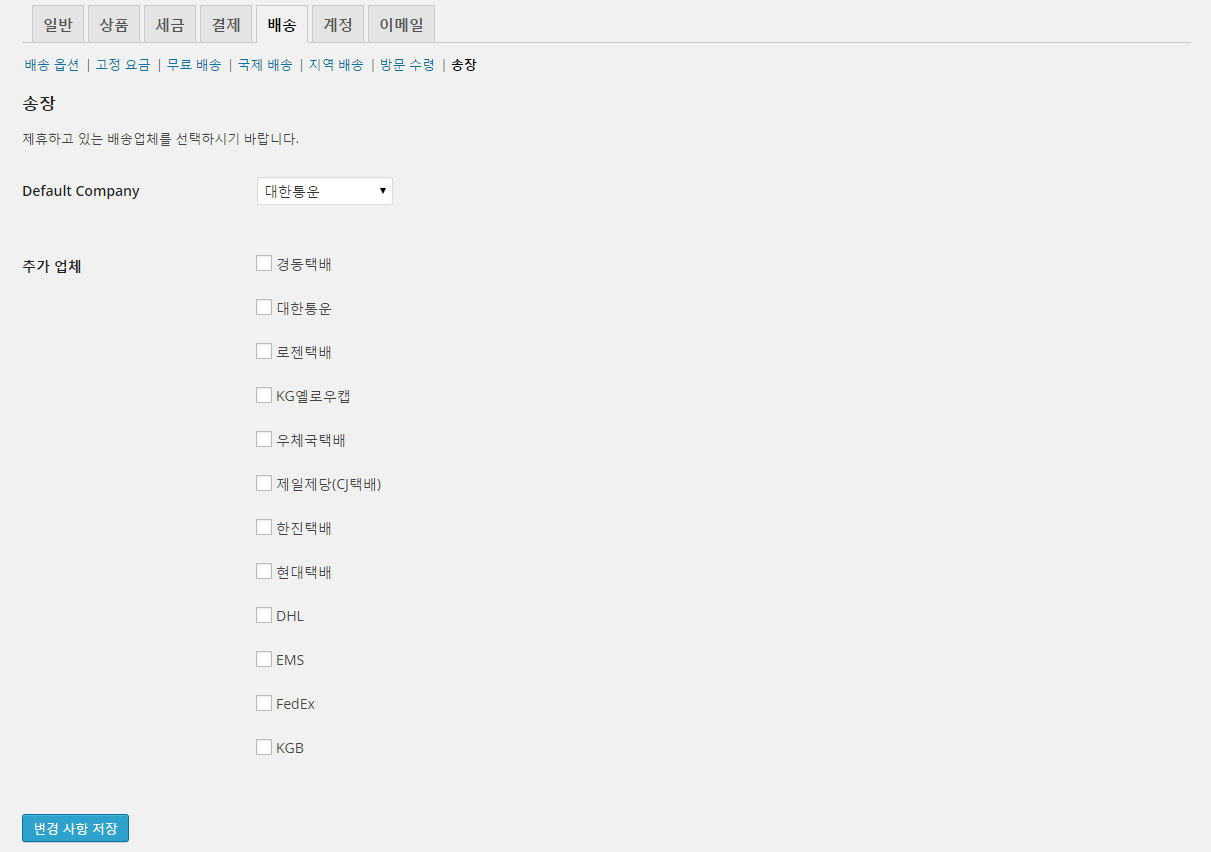This screenshot has height=852, width=1211.
Task: Click the 추가 업체 label
Action: click(51, 267)
